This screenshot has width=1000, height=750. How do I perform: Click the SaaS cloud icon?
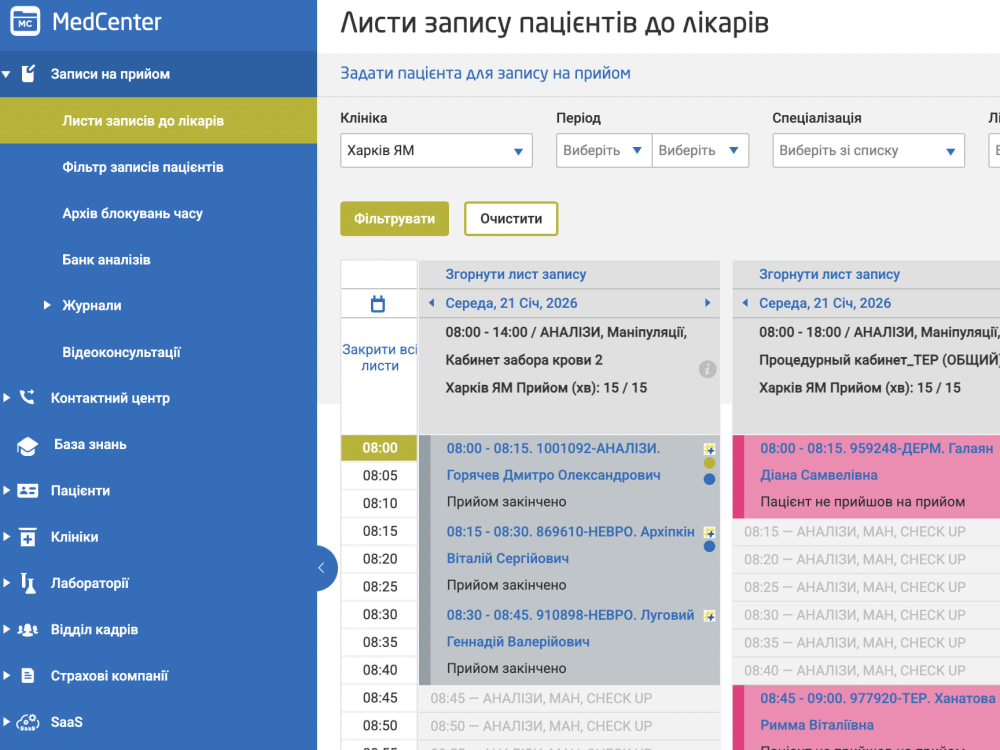click(27, 722)
